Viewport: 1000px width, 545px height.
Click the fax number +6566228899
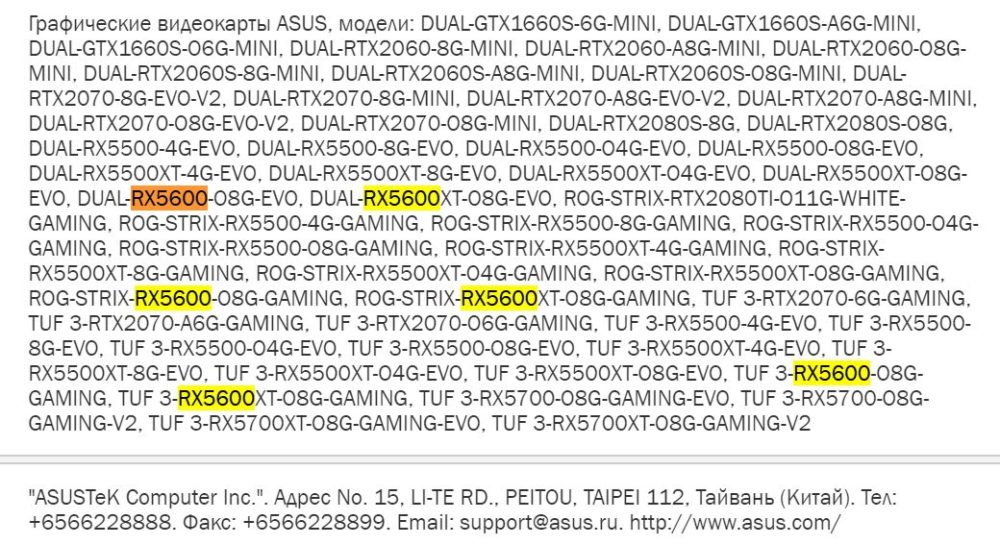[314, 523]
